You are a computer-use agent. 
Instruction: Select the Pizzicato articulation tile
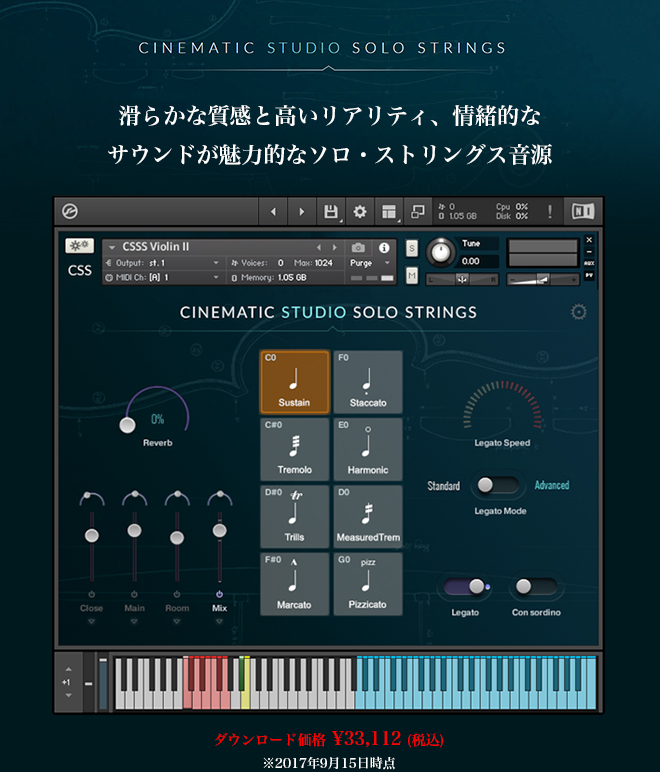368,584
